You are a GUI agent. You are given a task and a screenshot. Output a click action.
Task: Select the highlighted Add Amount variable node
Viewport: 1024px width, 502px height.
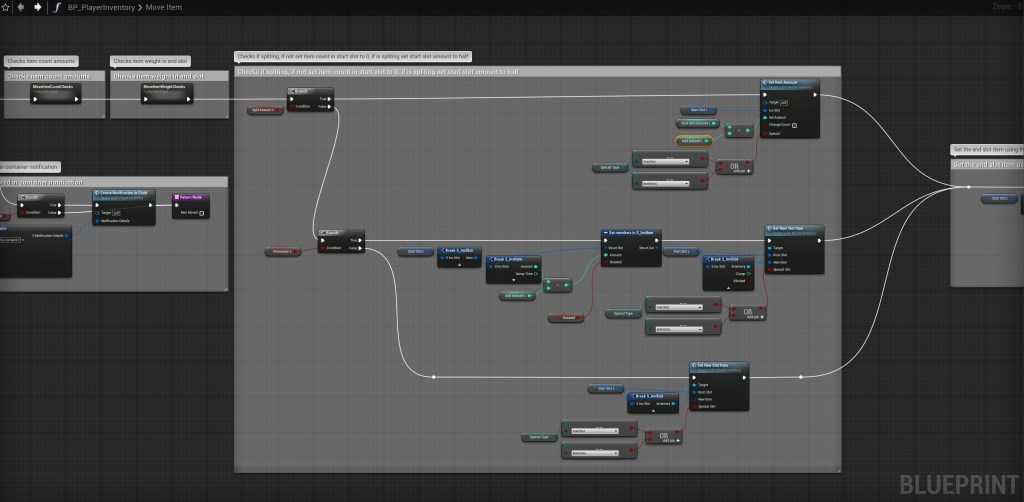(692, 141)
